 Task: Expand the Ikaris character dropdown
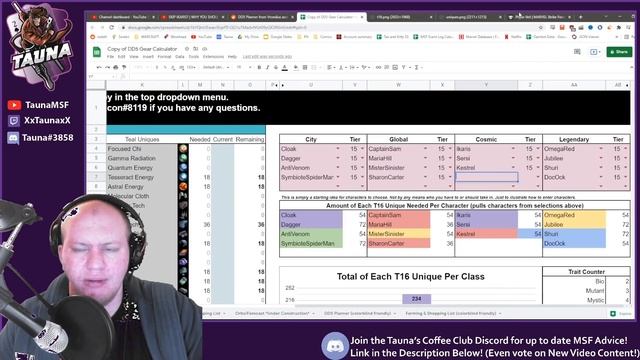[513, 149]
